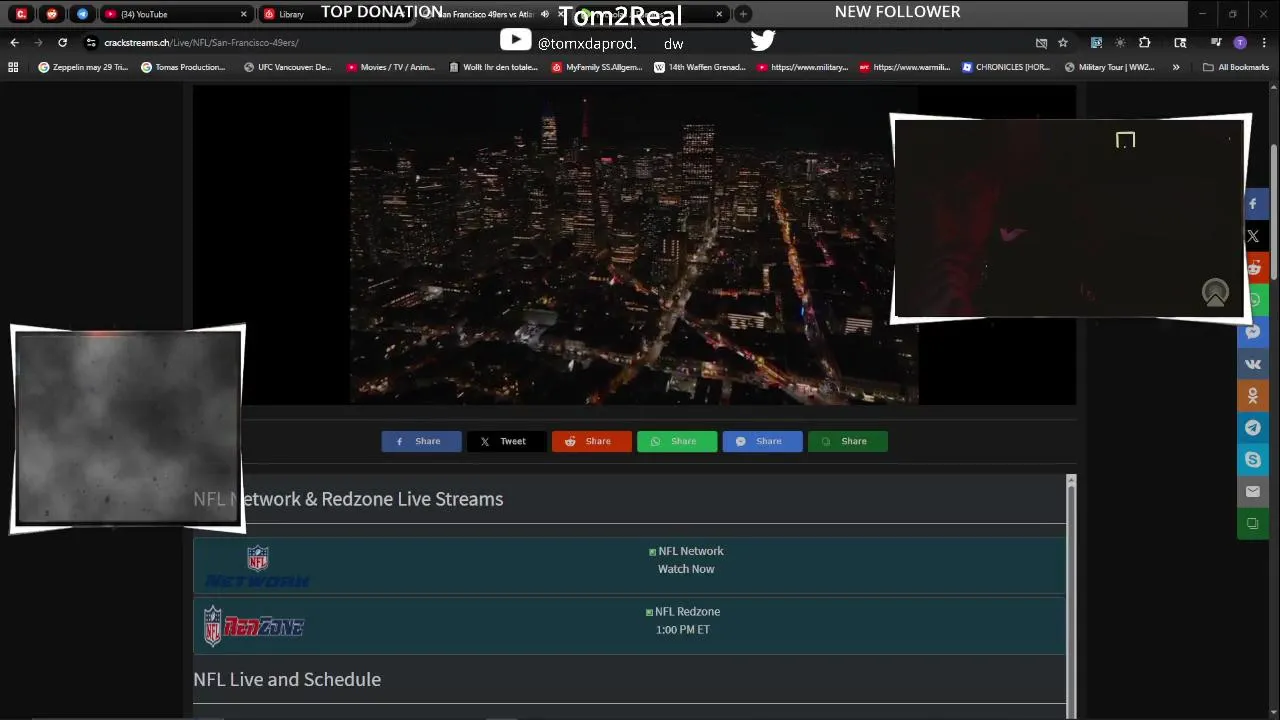Image resolution: width=1280 pixels, height=720 pixels.
Task: Open the NFL Network Watch Now link
Action: (x=686, y=569)
